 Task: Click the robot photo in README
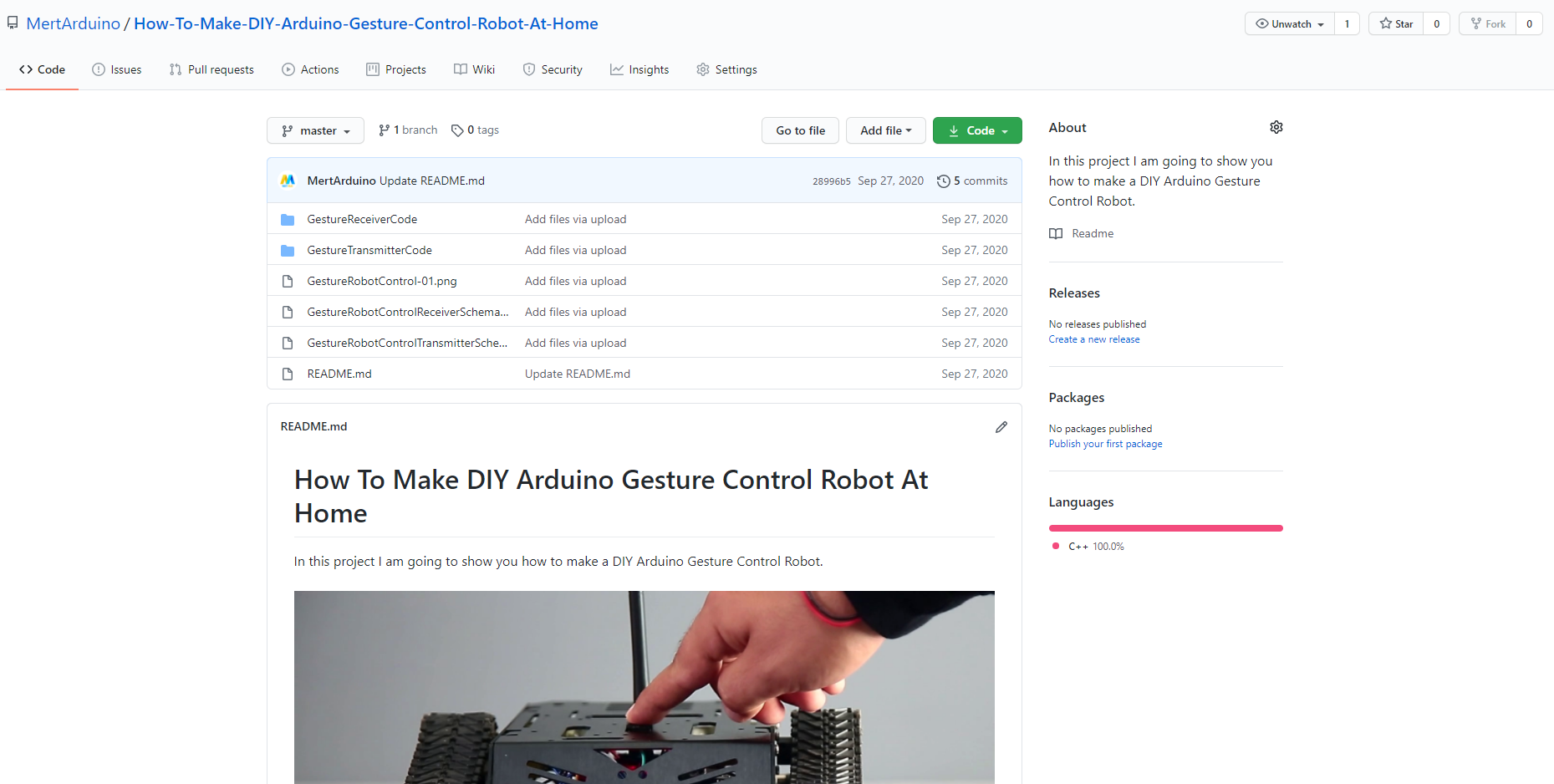pos(645,687)
